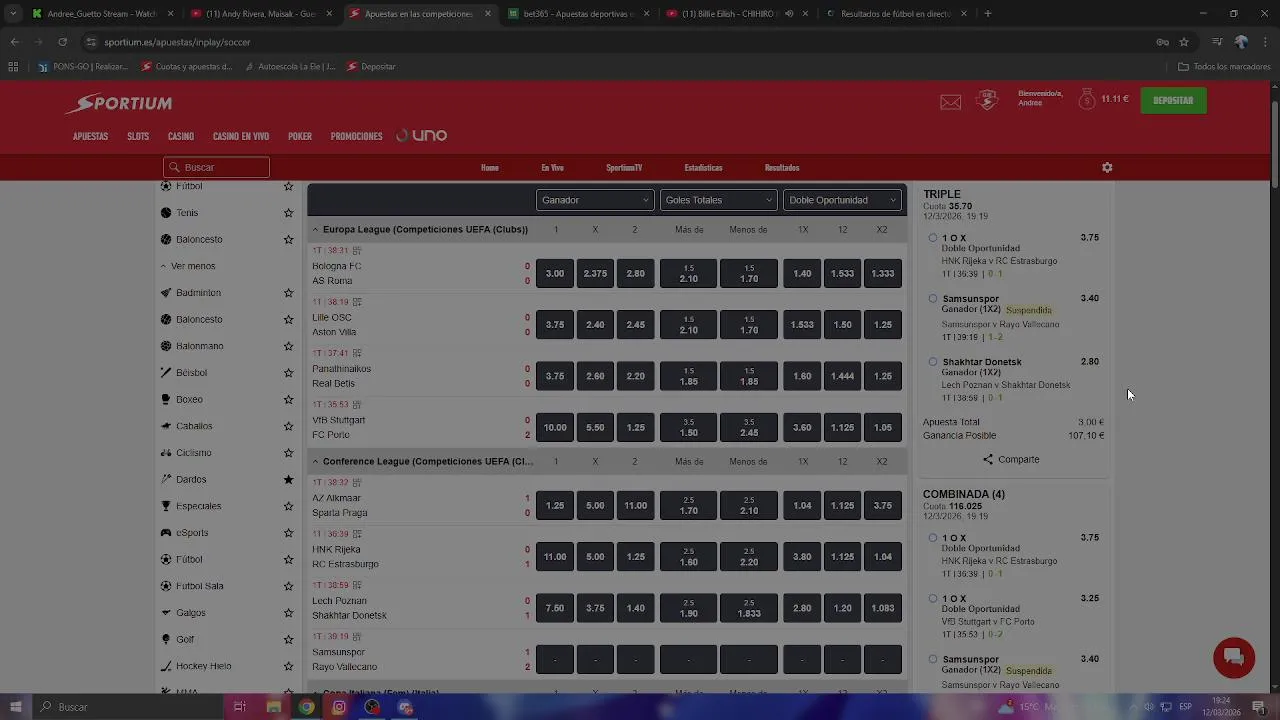This screenshot has height=720, width=1280.
Task: Open the Ganador market dropdown
Action: click(595, 200)
